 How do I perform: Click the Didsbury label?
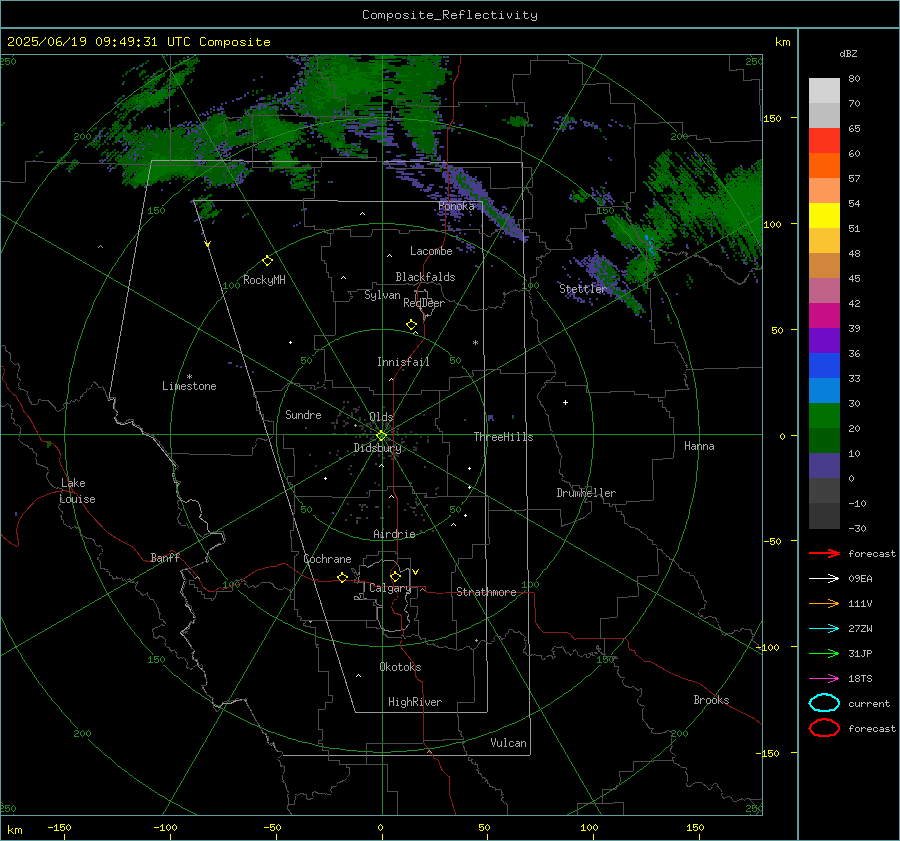click(377, 448)
